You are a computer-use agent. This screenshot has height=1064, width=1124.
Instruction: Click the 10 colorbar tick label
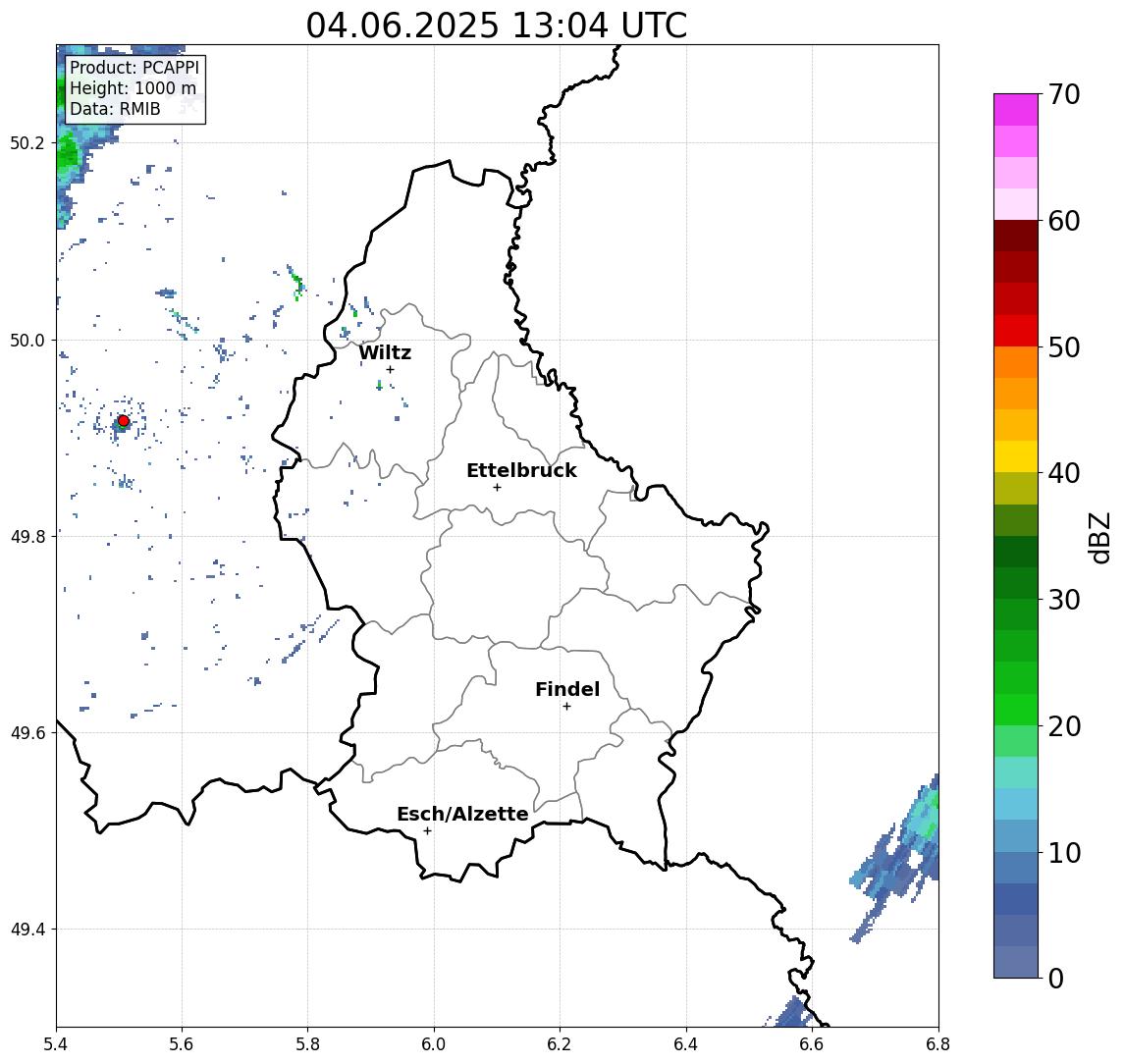coord(1064,853)
